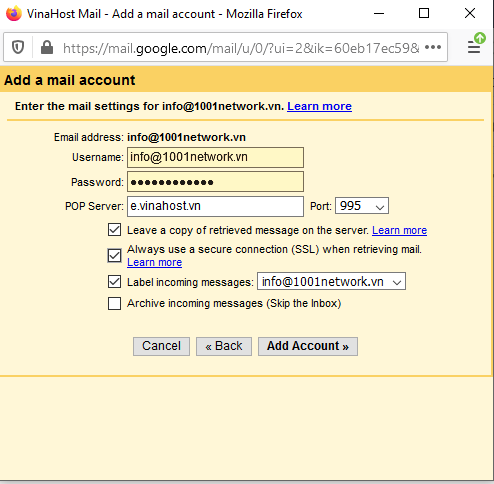
Task: Click the 'Label incoming messages:' text
Action: [x=190, y=282]
